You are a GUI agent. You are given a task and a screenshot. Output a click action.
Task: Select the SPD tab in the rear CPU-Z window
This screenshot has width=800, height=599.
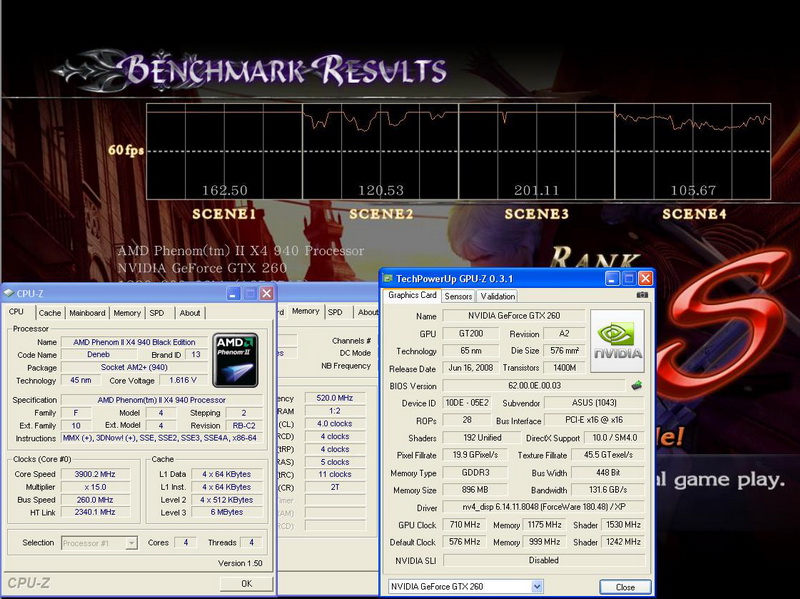[x=335, y=312]
